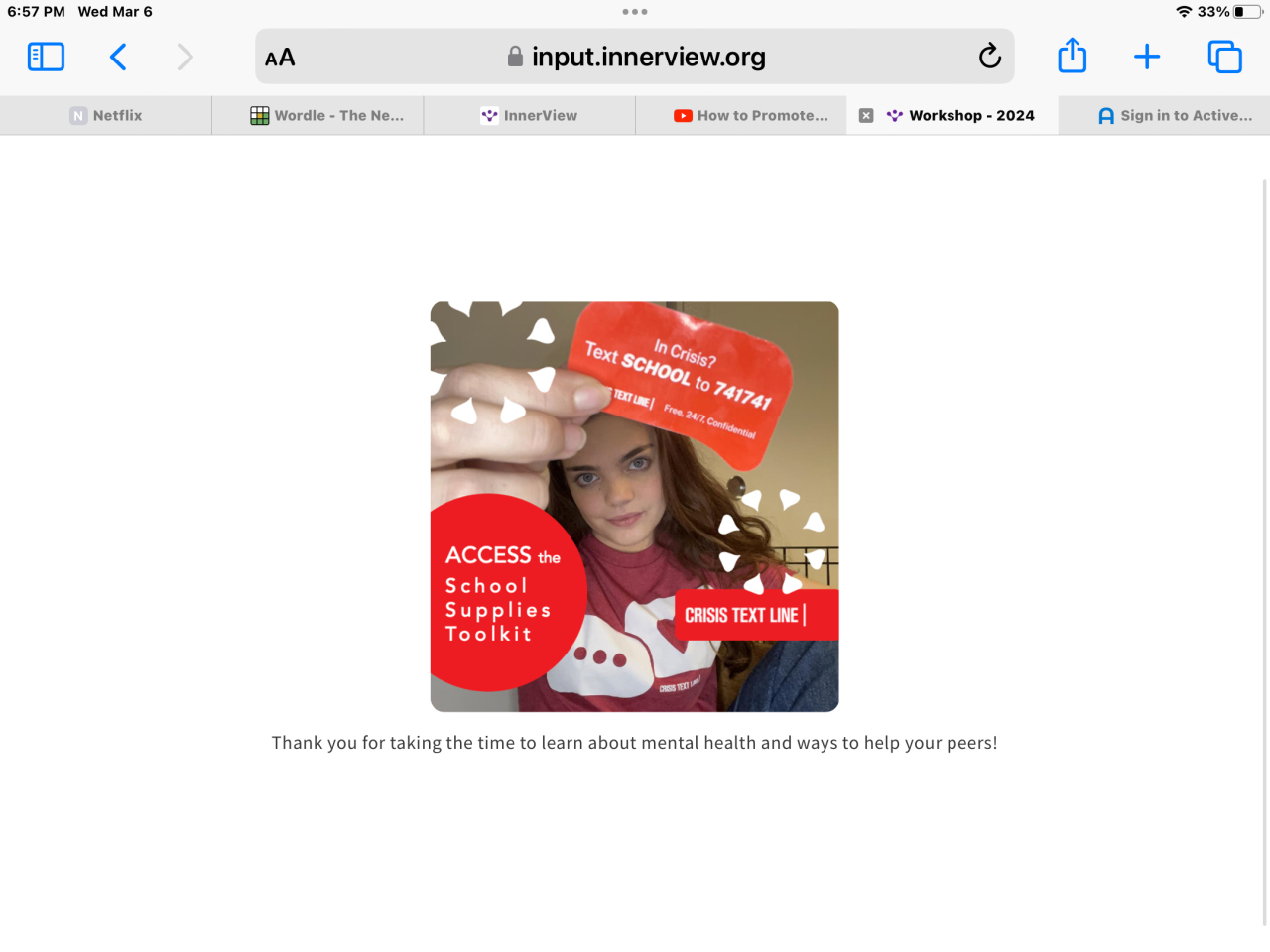
Task: Switch to the Wordle tab
Action: point(317,115)
